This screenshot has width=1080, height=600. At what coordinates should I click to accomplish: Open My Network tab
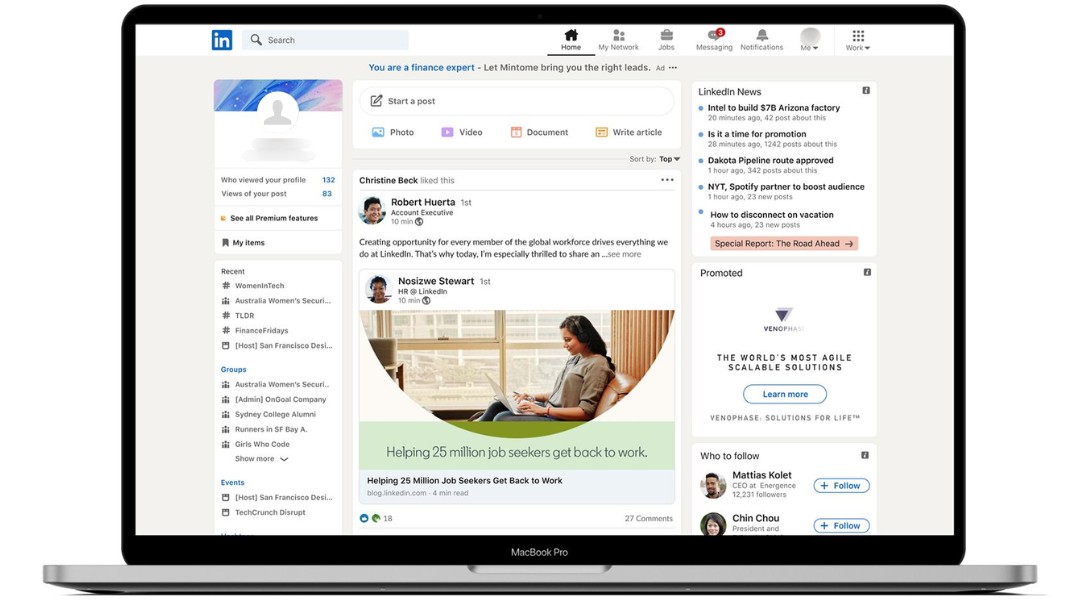pos(619,40)
